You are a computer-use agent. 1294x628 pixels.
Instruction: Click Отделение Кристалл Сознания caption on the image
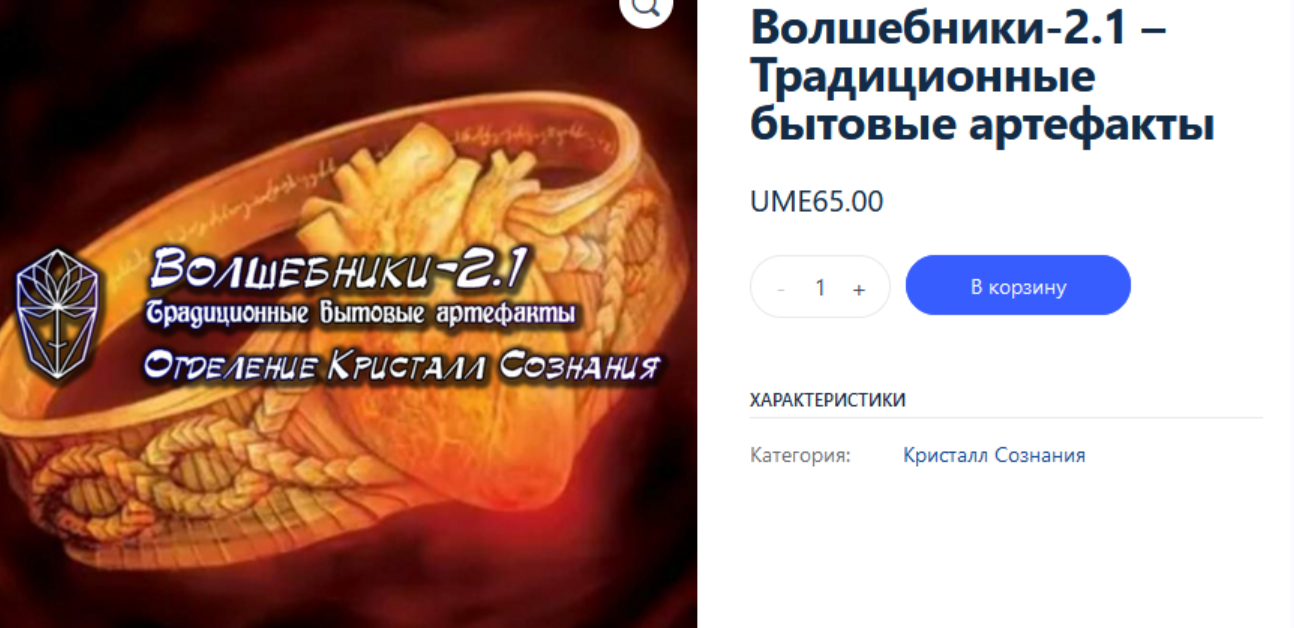click(402, 366)
